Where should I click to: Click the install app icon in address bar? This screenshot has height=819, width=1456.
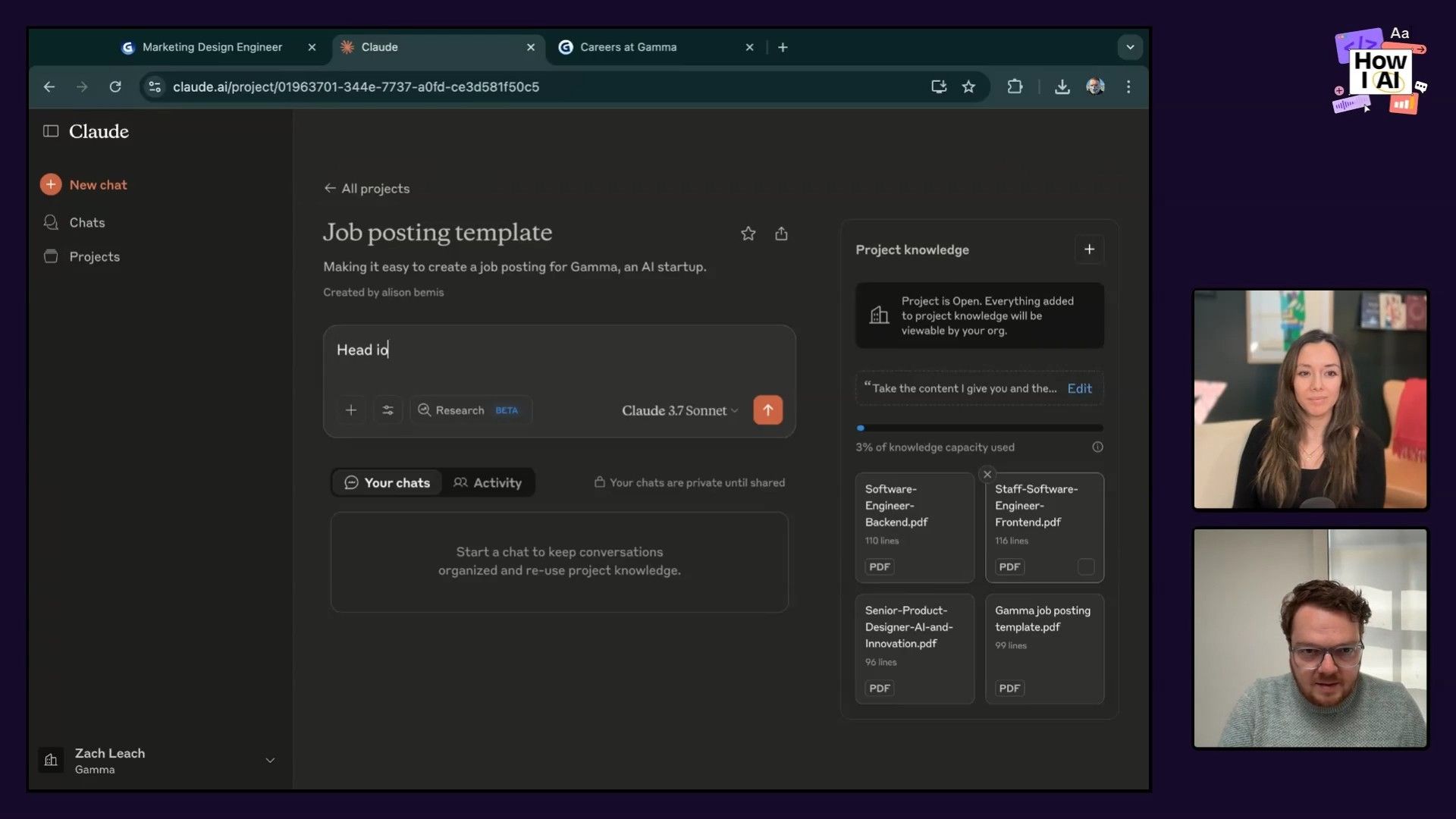pyautogui.click(x=939, y=87)
